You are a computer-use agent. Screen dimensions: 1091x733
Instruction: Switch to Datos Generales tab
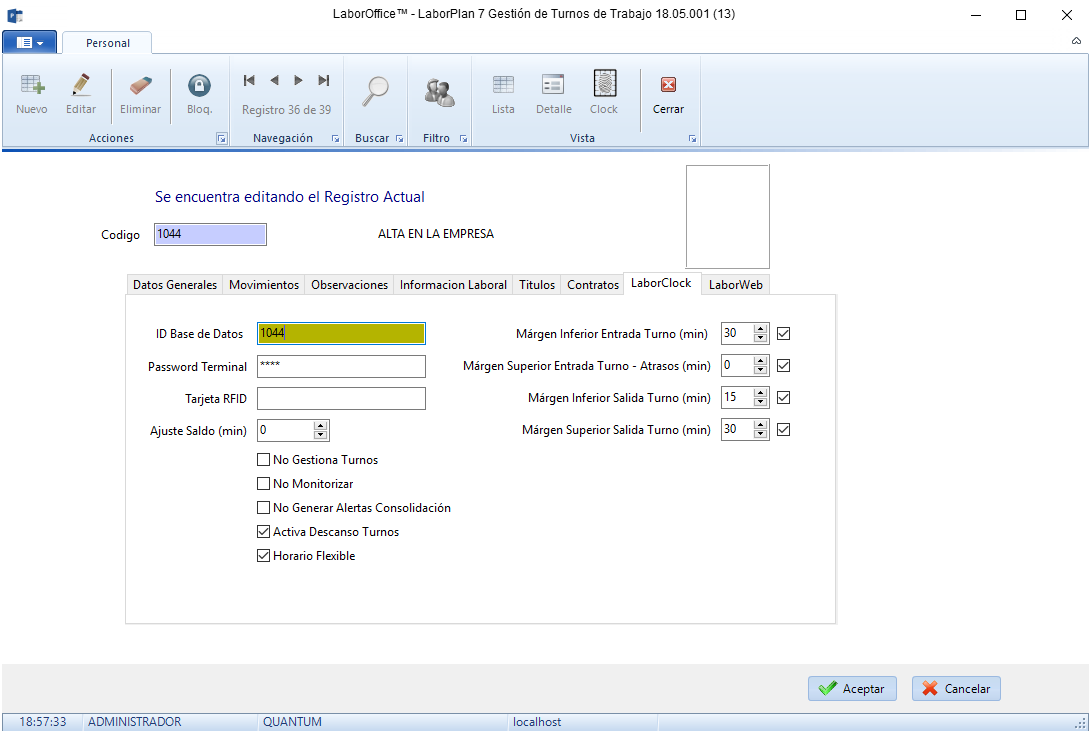pos(175,285)
